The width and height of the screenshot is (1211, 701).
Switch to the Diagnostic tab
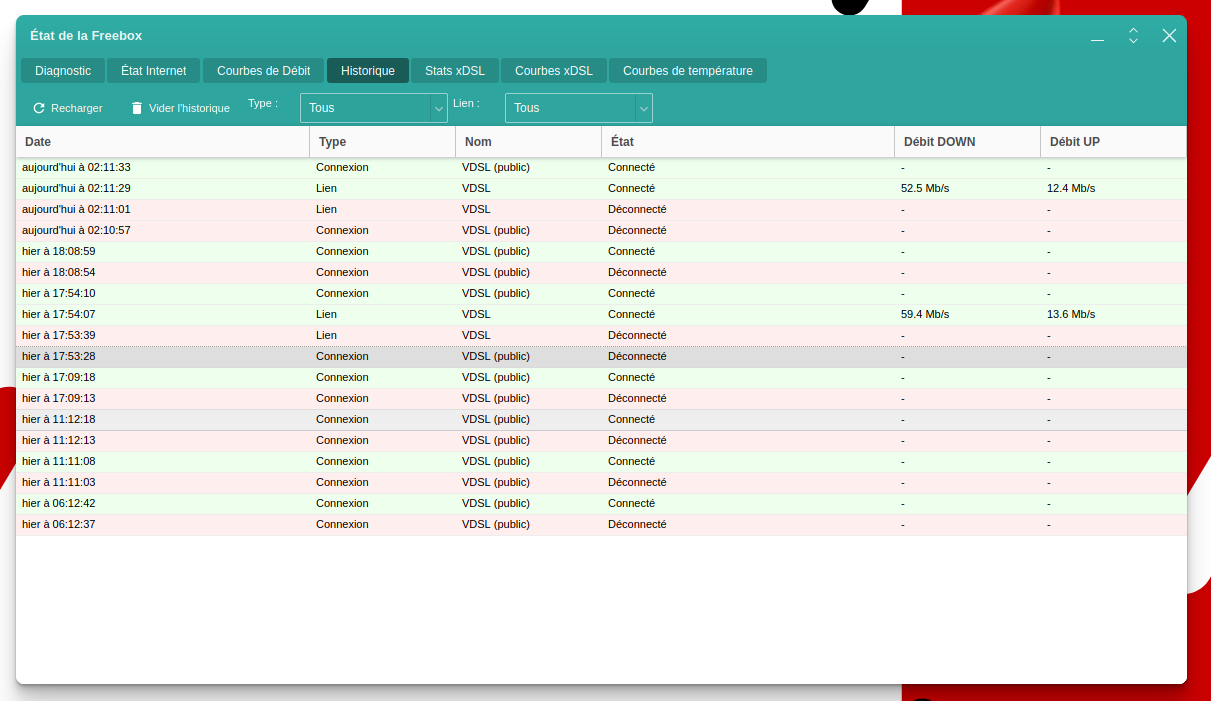[x=63, y=71]
